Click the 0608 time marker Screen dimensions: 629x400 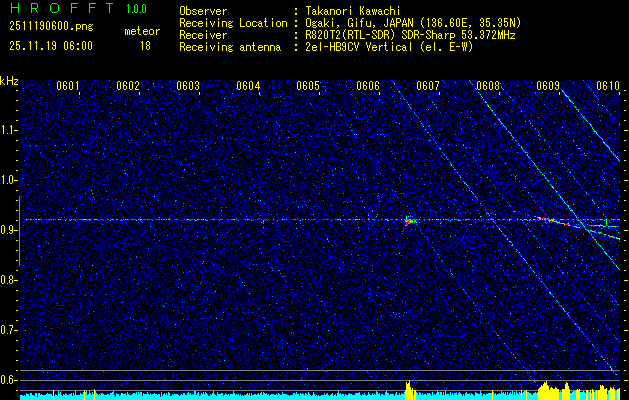pos(488,86)
